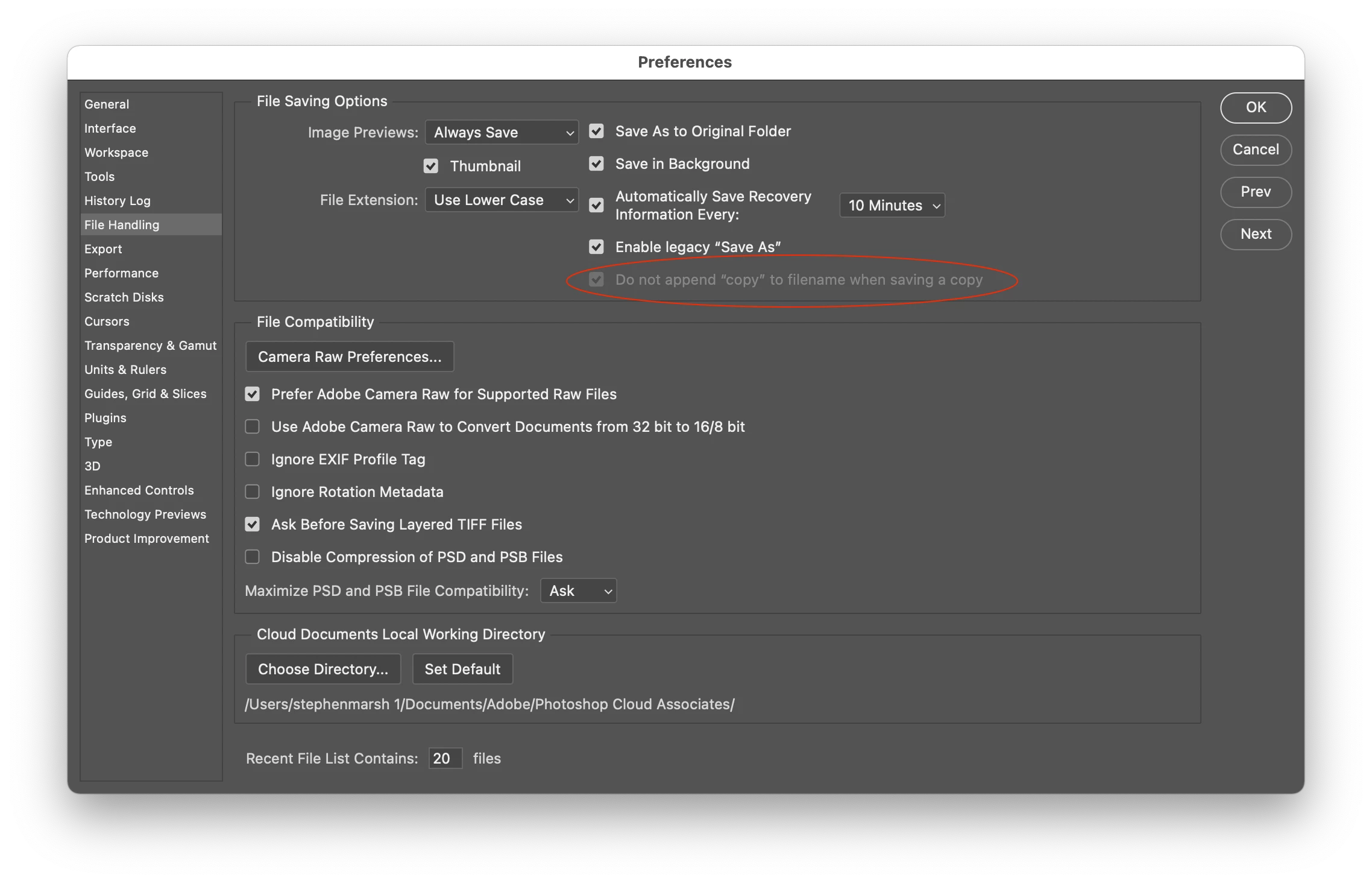Toggle Save As to Original Folder checkbox
This screenshot has width=1372, height=883.
(x=596, y=131)
